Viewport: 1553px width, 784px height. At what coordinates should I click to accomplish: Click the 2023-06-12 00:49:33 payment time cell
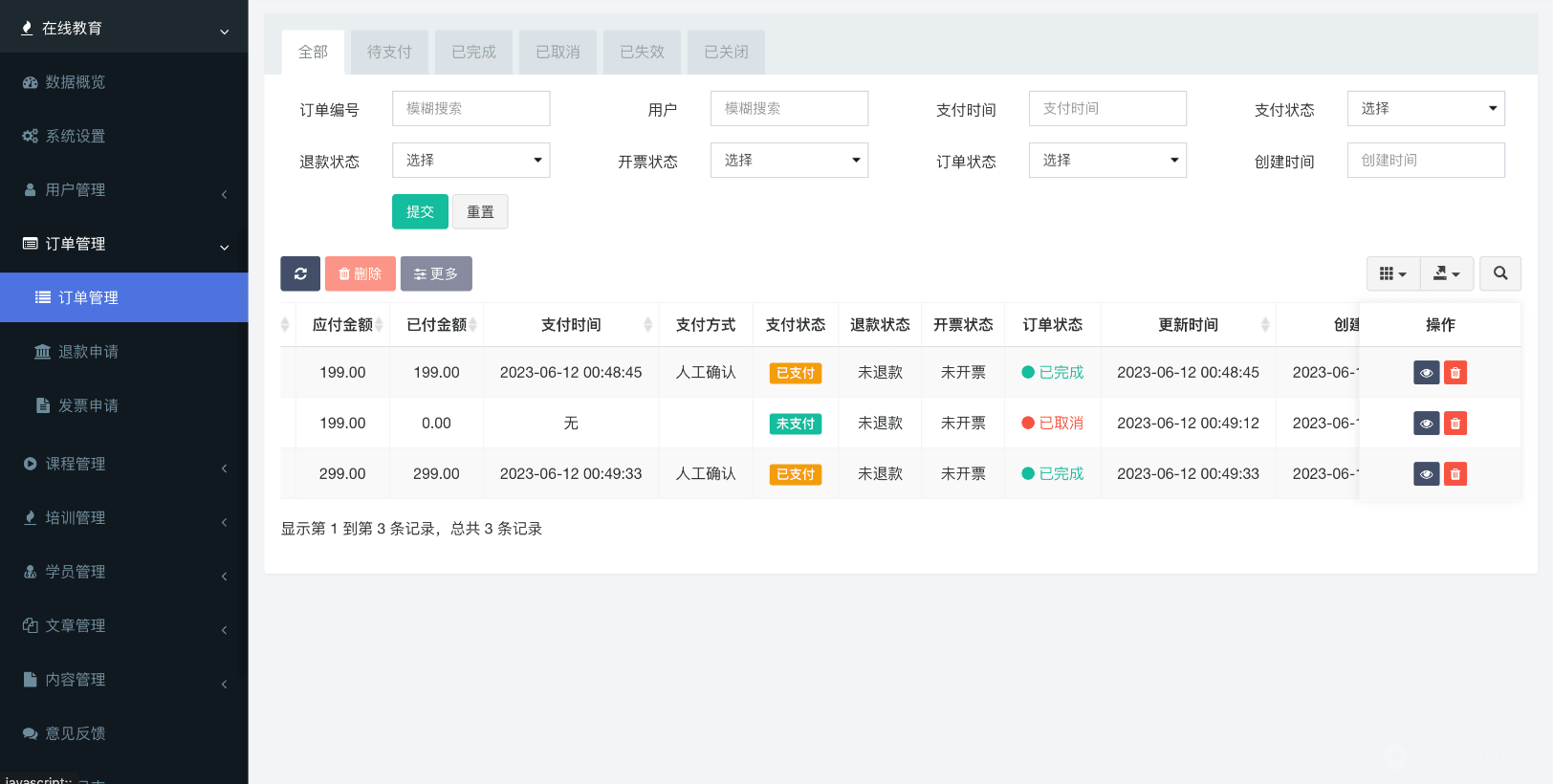(x=571, y=473)
